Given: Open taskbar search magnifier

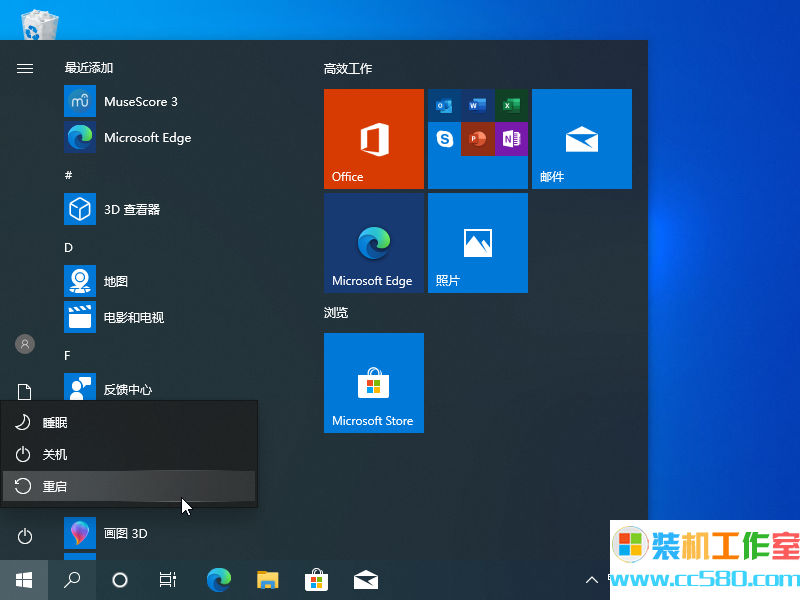Looking at the screenshot, I should coord(72,580).
